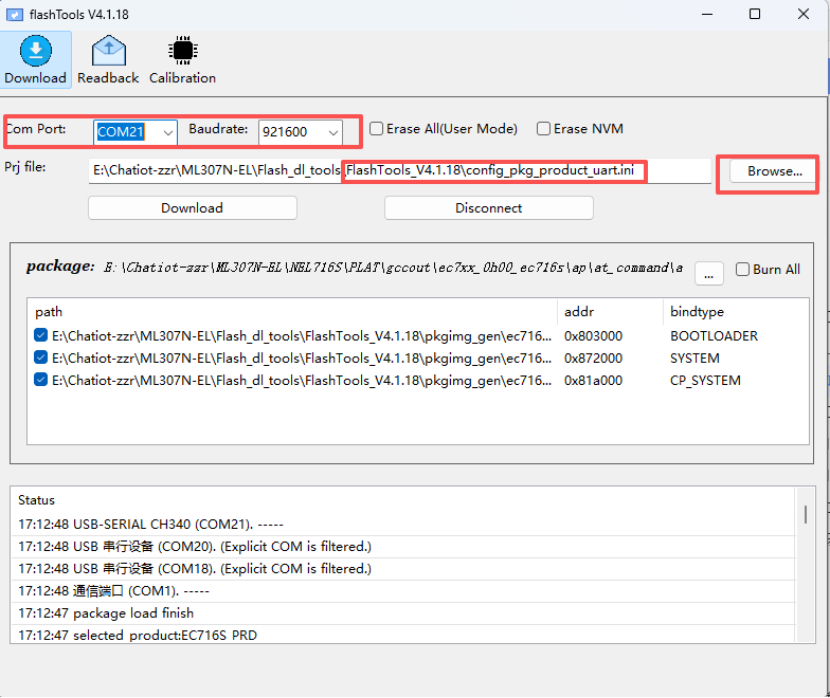Screen dimensions: 830x698
Task: Click the COM20 filtered log line
Action: [x=402, y=546]
